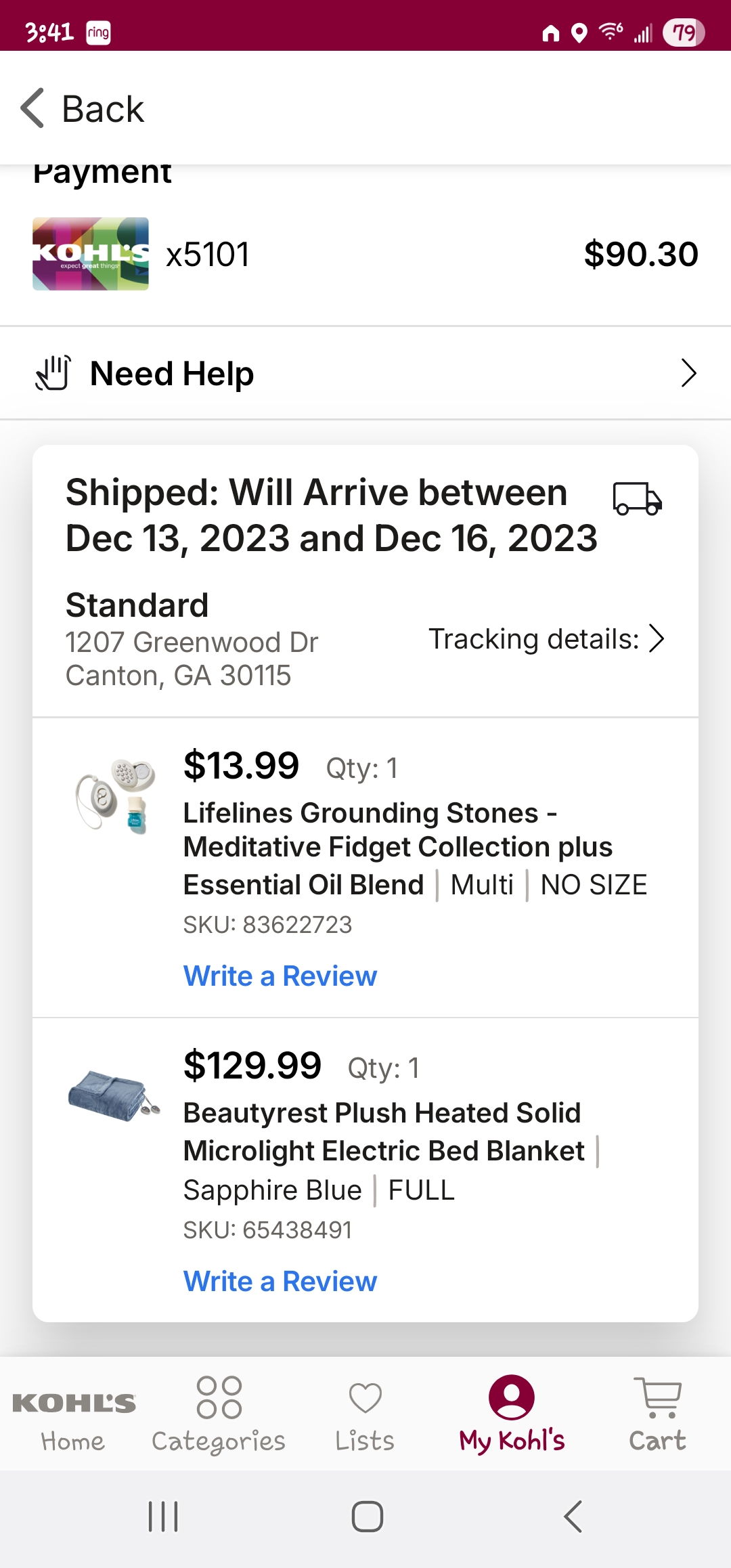Open Beautyrest Plush Heated Blanket title

(384, 1131)
